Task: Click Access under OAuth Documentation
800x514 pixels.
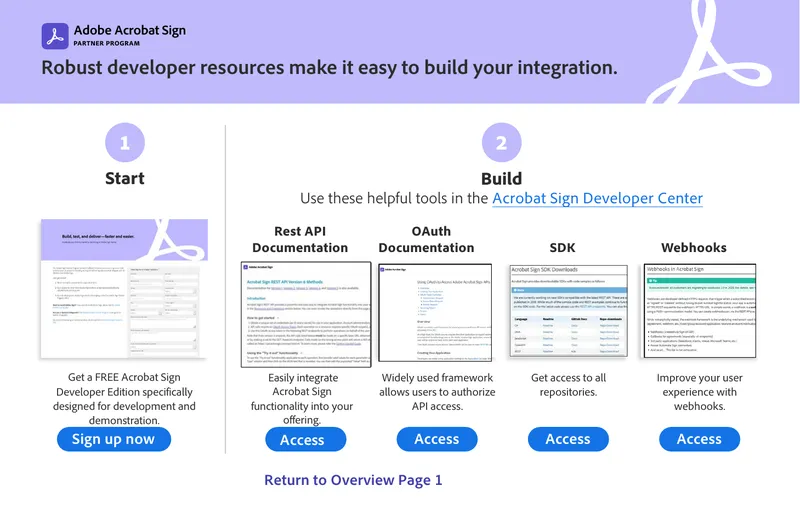Action: (437, 439)
